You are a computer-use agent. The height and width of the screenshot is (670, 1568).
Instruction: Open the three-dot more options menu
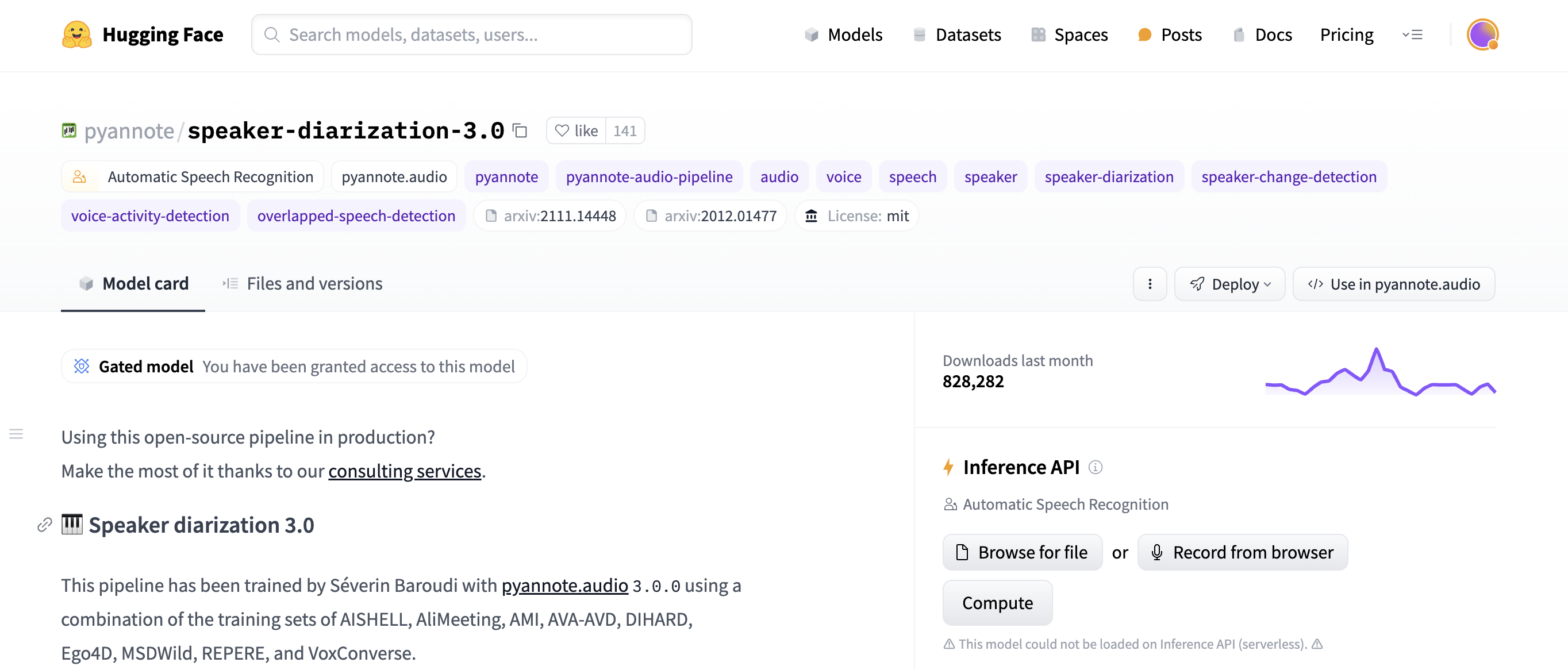tap(1149, 284)
